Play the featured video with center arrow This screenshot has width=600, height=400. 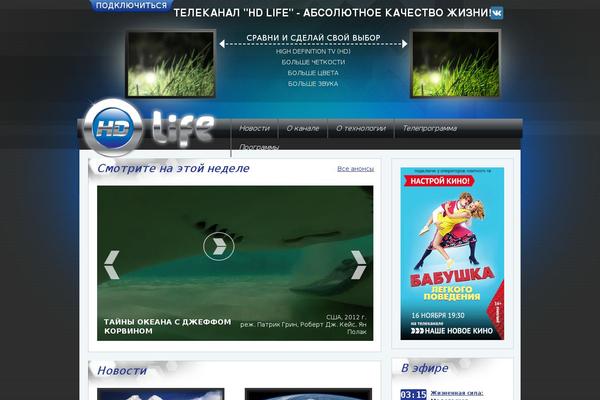[x=218, y=247]
